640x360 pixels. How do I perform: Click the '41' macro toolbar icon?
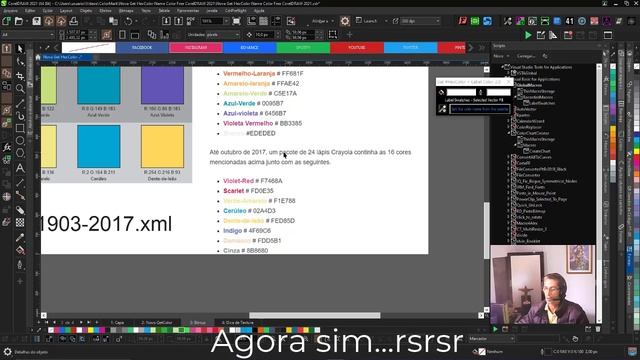(x=569, y=21)
